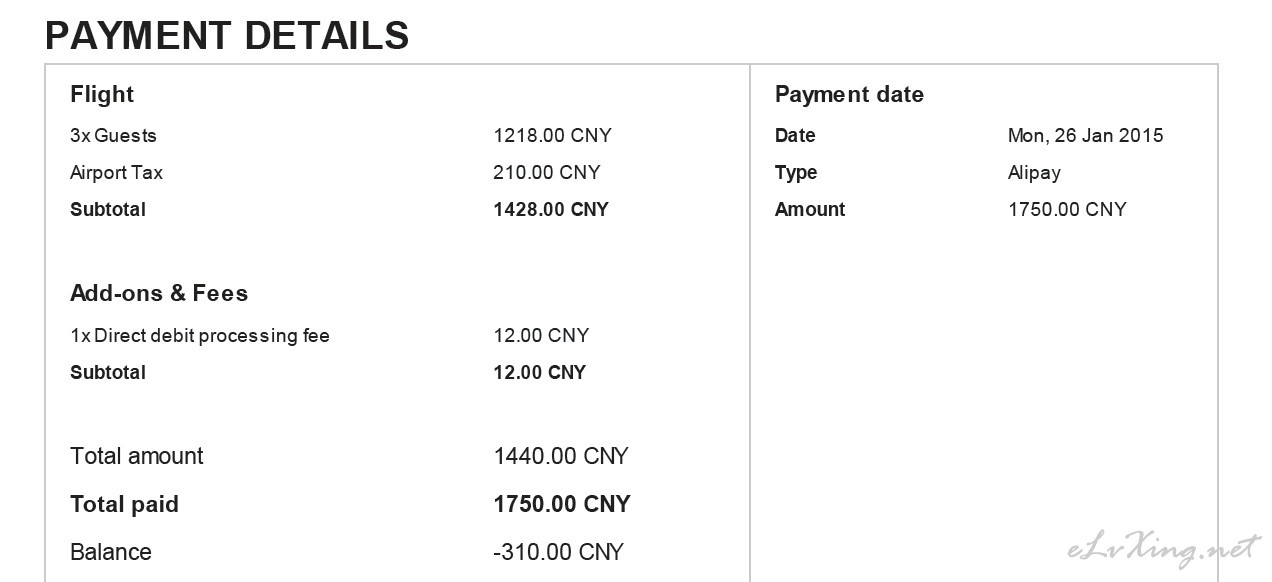Select the 1218.00 CNY guests amount

point(552,136)
